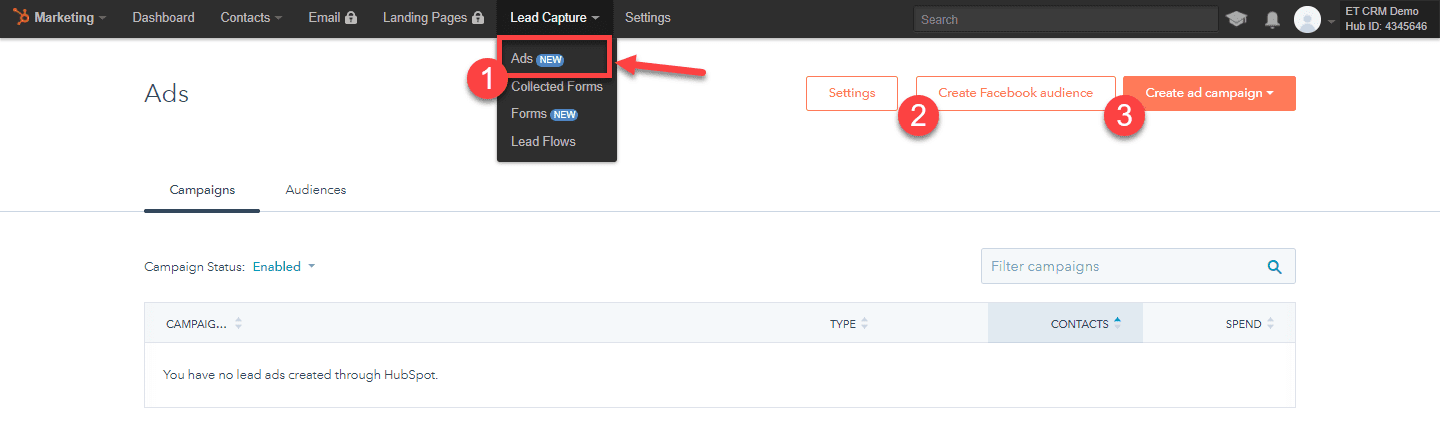Viewport: 1440px width, 441px height.
Task: Choose Collected Forms in the dropdown menu
Action: tap(556, 87)
